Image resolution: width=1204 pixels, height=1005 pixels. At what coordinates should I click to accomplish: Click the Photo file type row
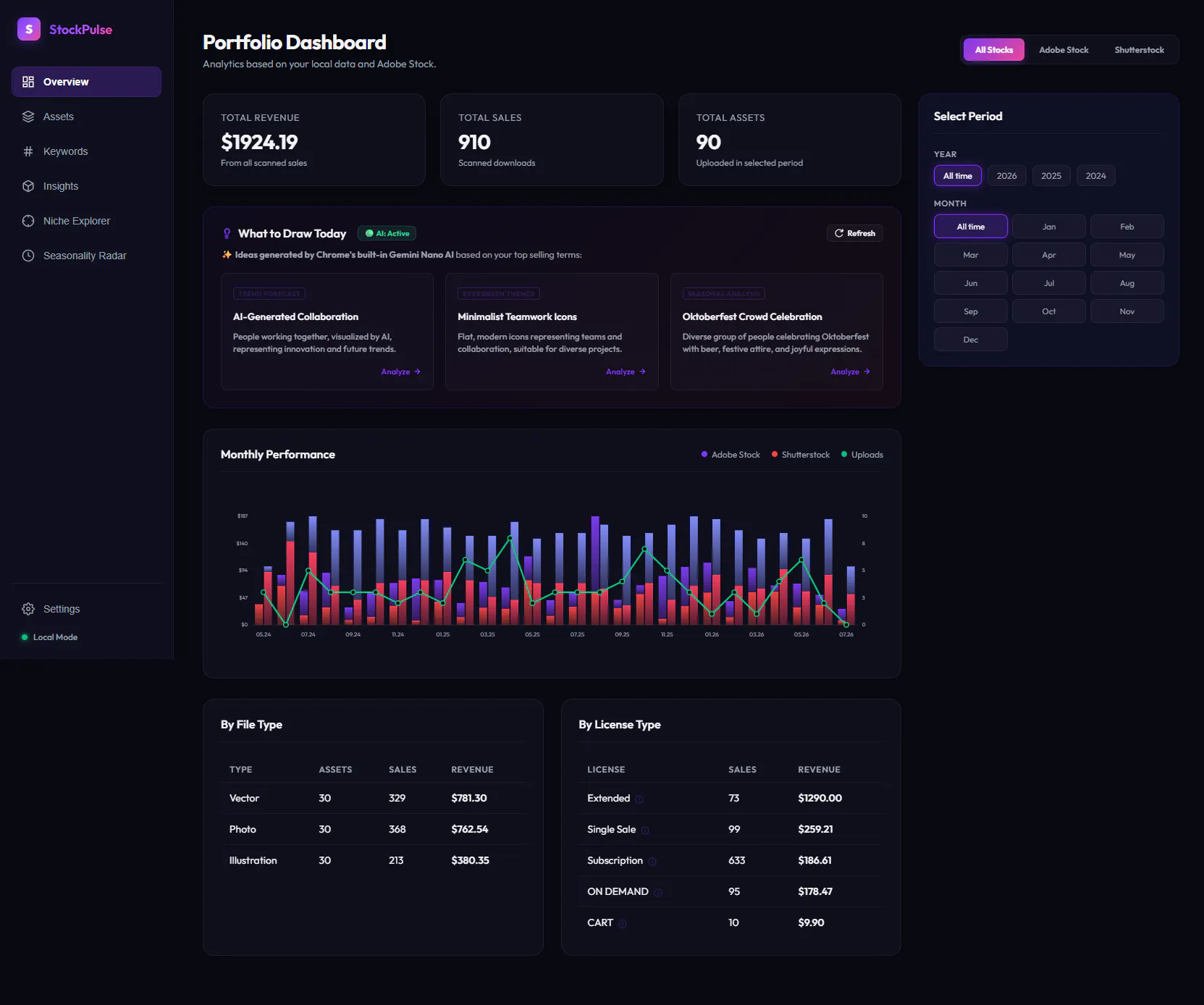(x=373, y=829)
